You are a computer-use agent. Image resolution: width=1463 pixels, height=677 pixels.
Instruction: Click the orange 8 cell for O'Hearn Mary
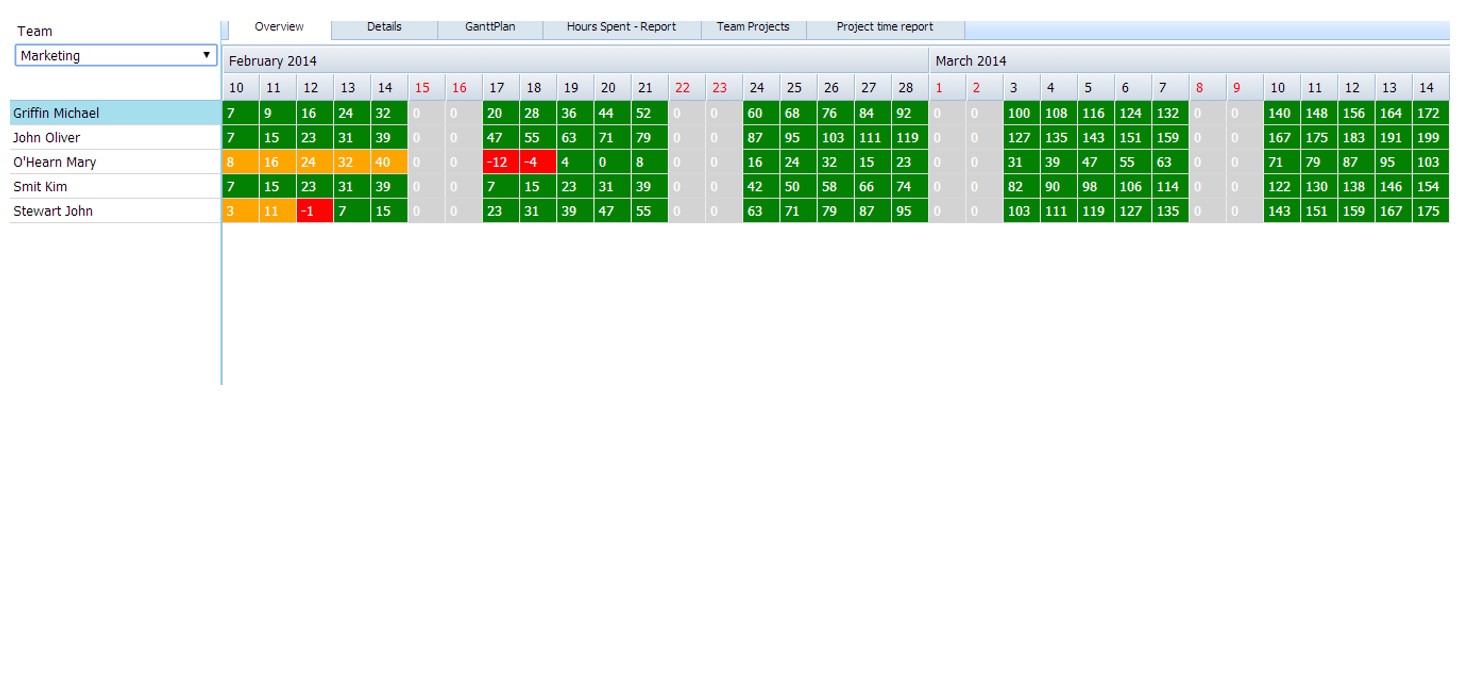241,162
